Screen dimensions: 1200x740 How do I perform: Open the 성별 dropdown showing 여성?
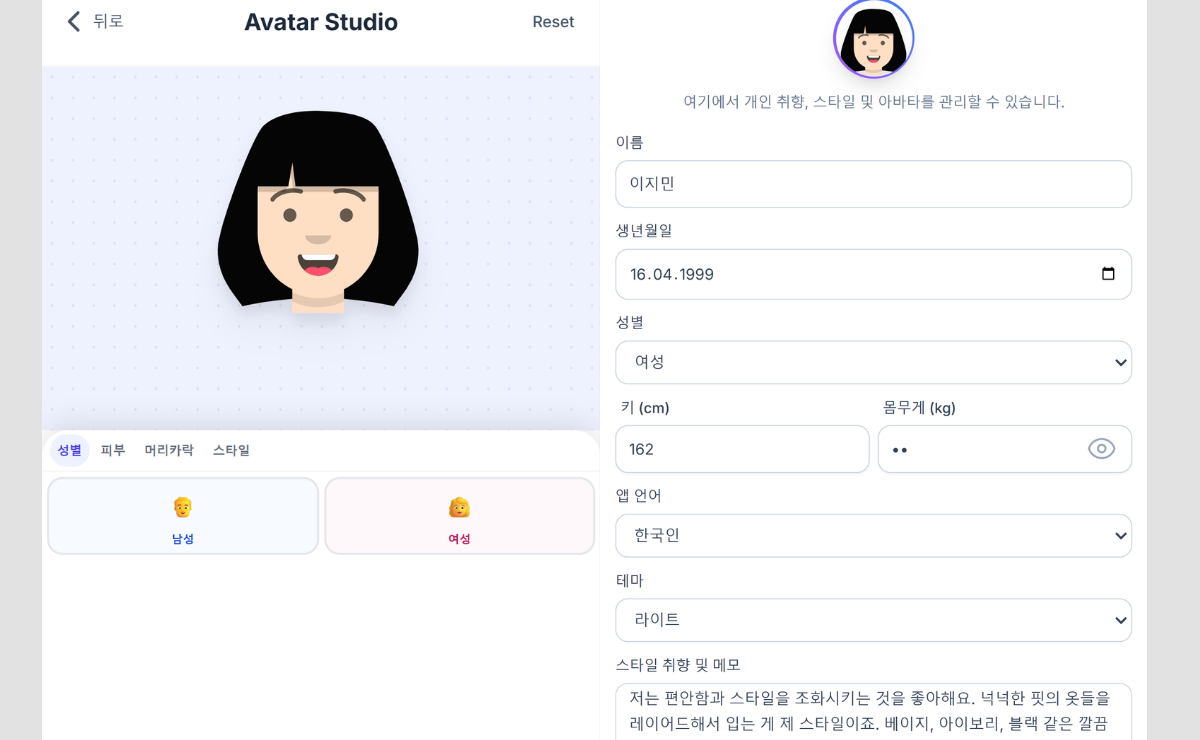pos(873,362)
